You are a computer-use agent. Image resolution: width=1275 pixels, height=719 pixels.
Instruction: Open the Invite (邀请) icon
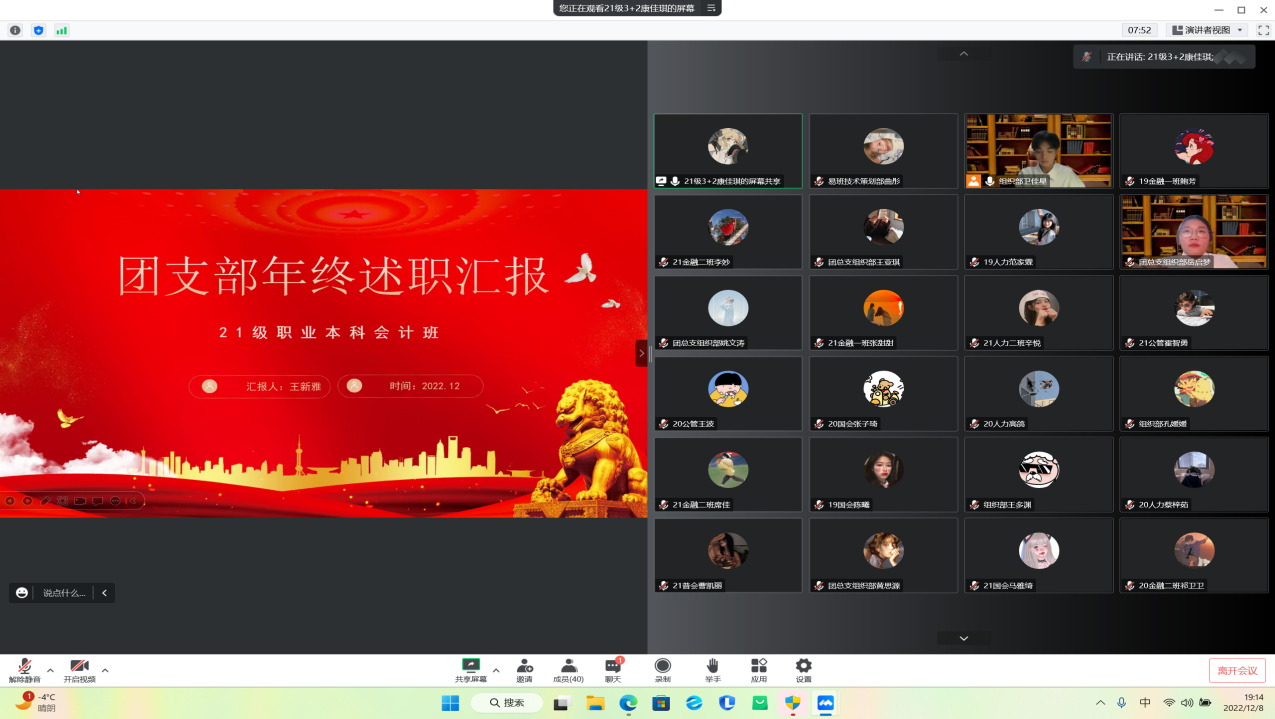524,666
